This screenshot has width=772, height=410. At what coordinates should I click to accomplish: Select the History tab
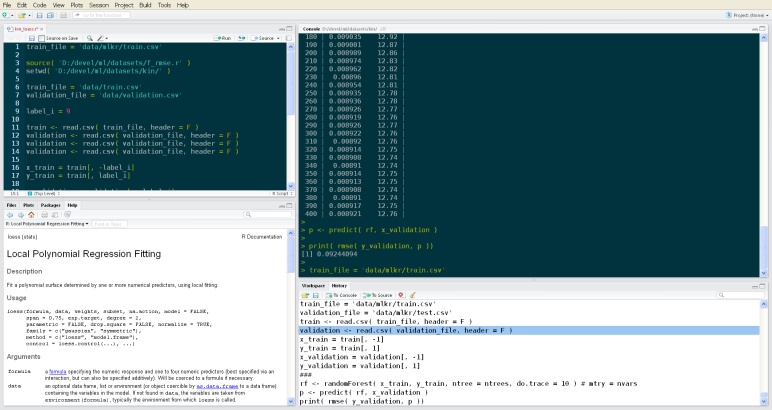(339, 285)
